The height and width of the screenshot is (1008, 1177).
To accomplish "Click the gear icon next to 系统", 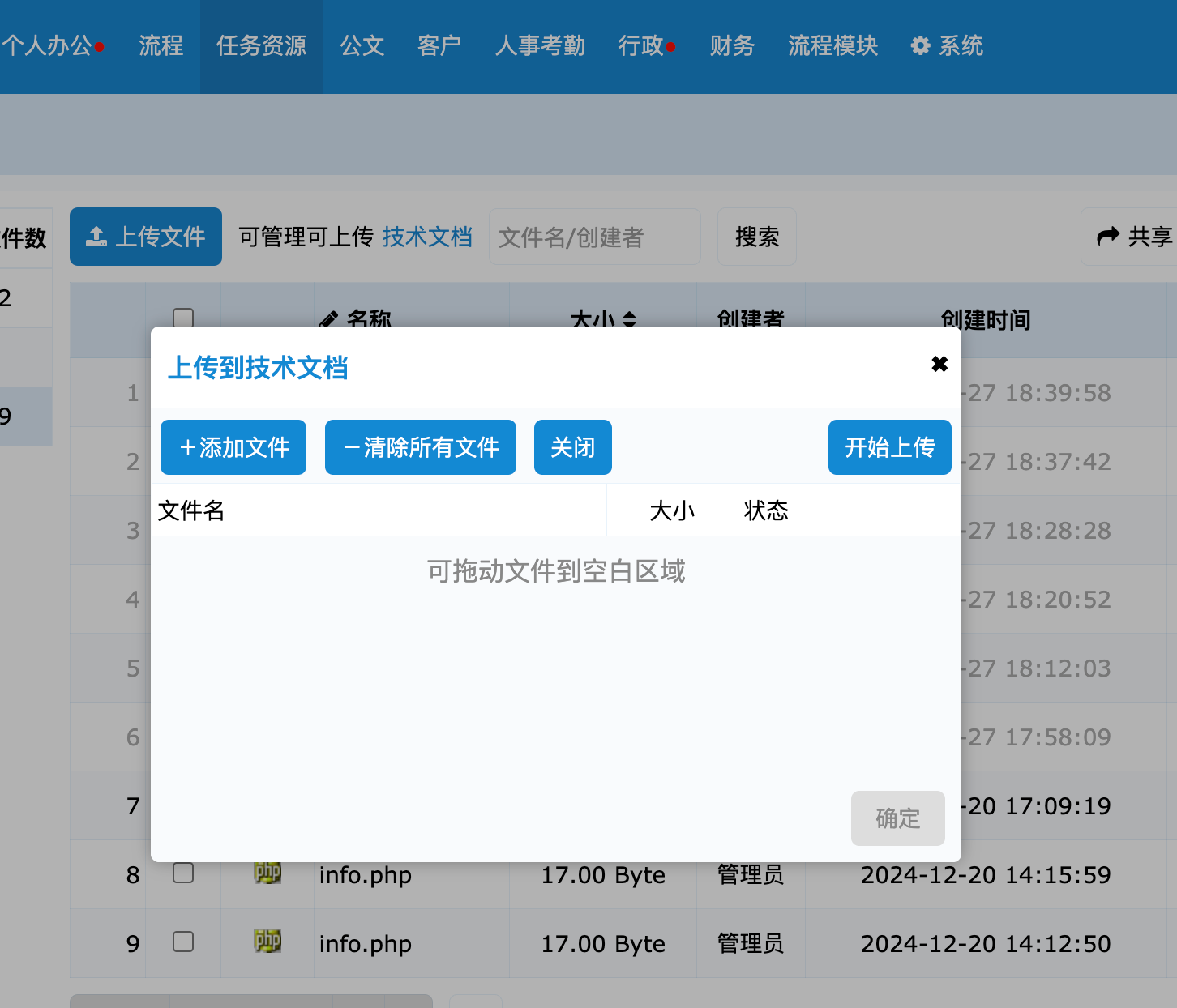I will pos(920,46).
